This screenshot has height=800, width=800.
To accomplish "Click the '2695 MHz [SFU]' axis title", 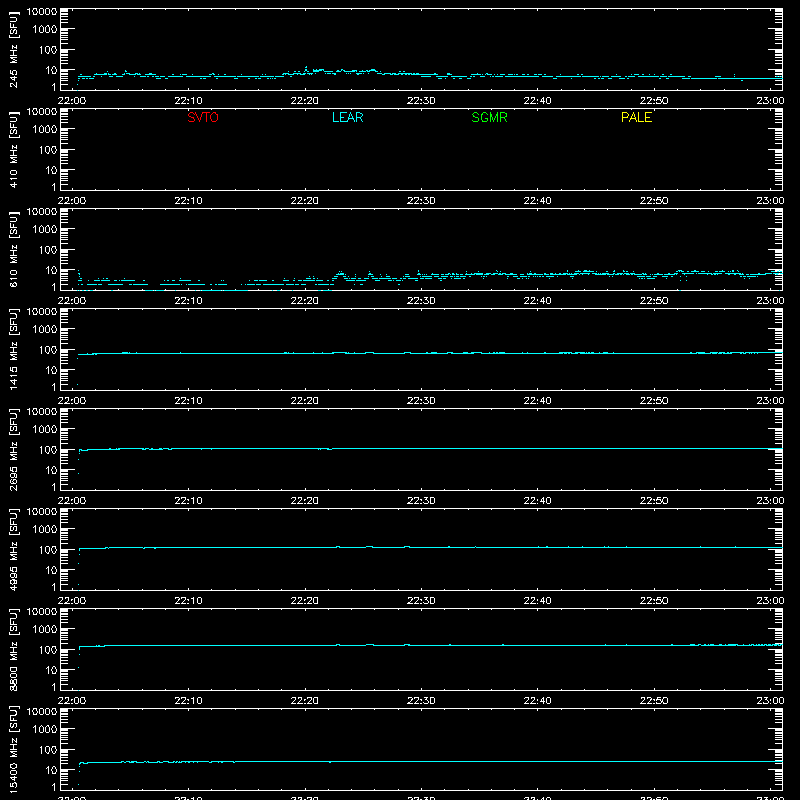I will pos(13,449).
